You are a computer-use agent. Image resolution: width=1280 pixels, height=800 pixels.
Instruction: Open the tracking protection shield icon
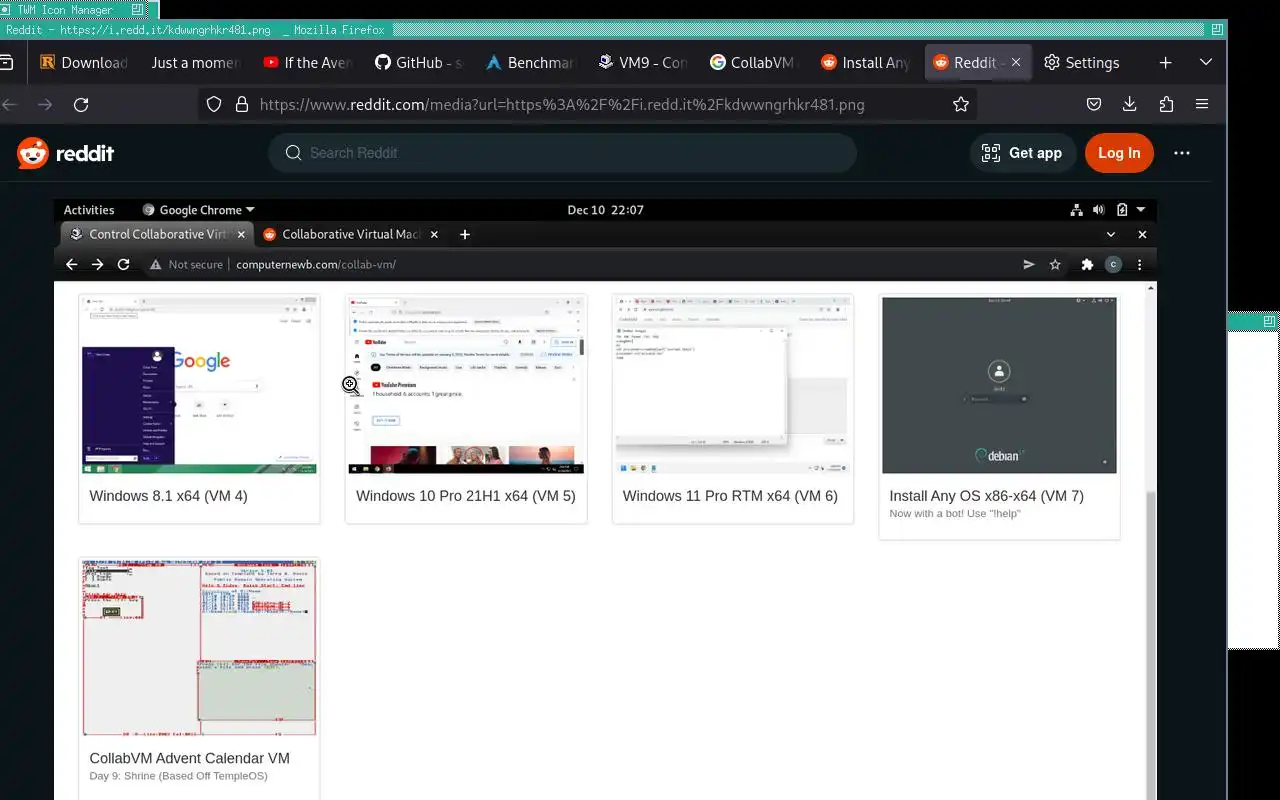click(x=213, y=104)
